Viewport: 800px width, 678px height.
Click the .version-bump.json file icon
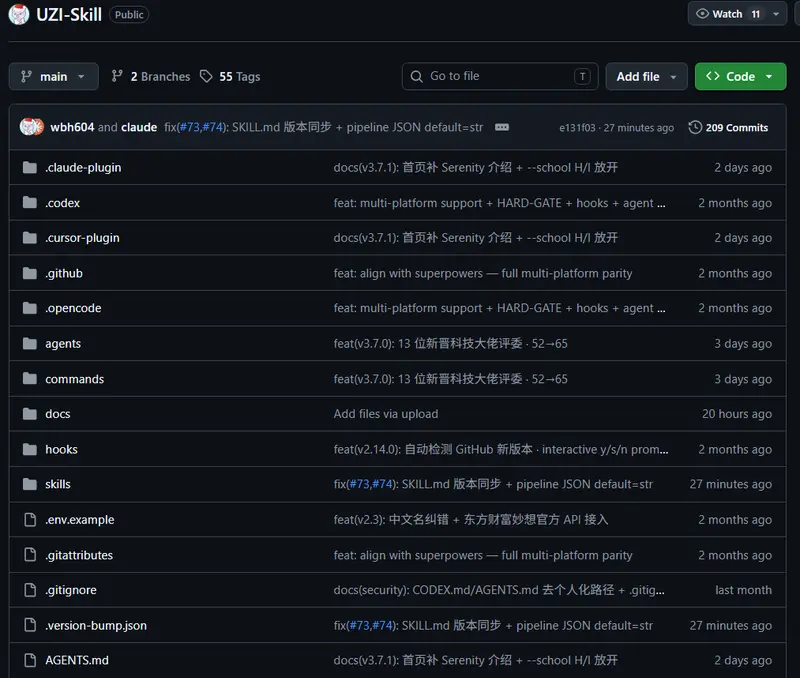[x=30, y=625]
